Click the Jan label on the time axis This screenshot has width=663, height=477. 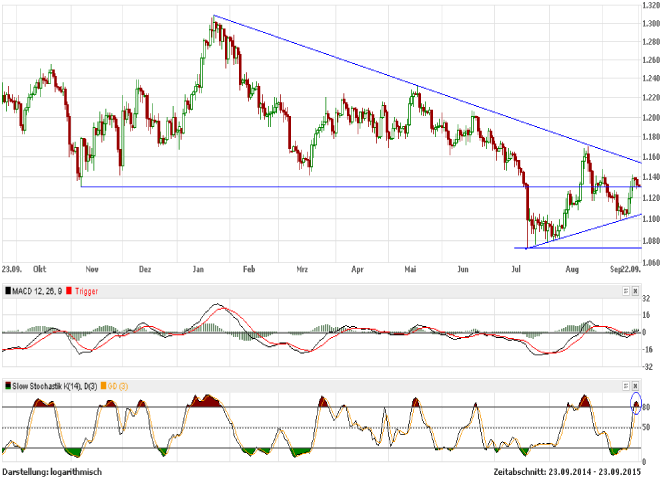198,269
